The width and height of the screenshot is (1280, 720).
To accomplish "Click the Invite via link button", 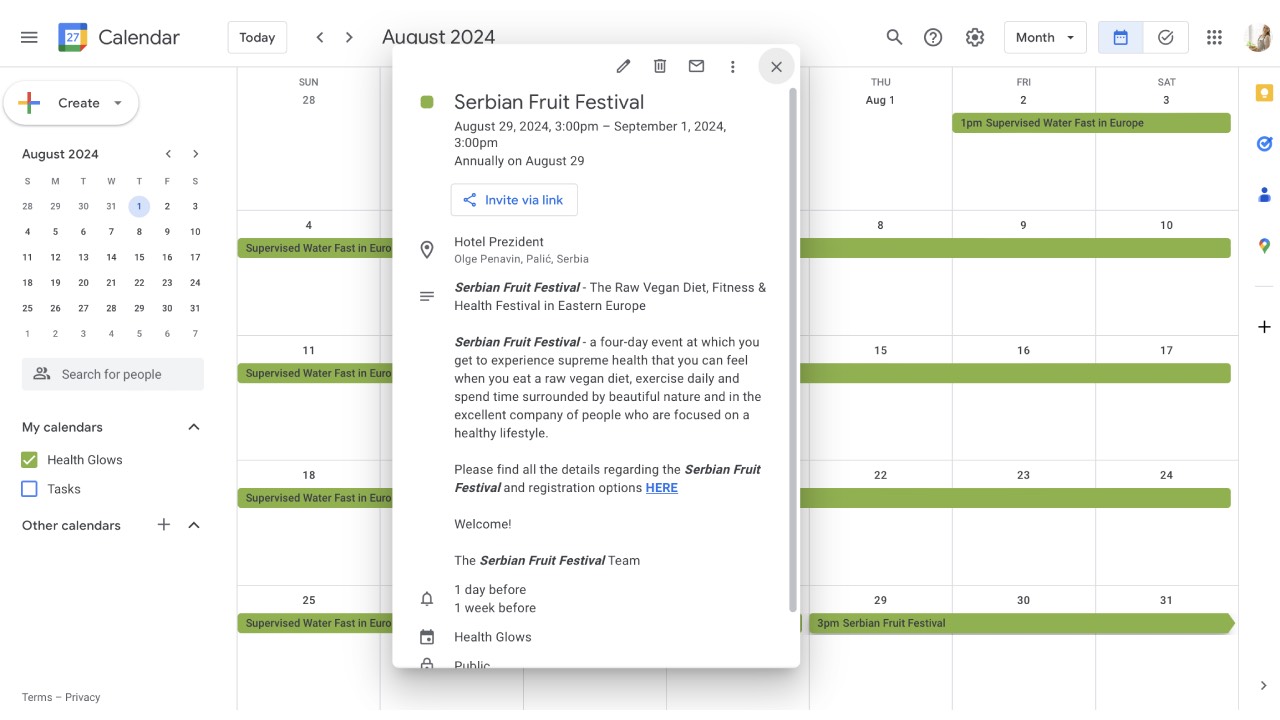I will (x=513, y=199).
